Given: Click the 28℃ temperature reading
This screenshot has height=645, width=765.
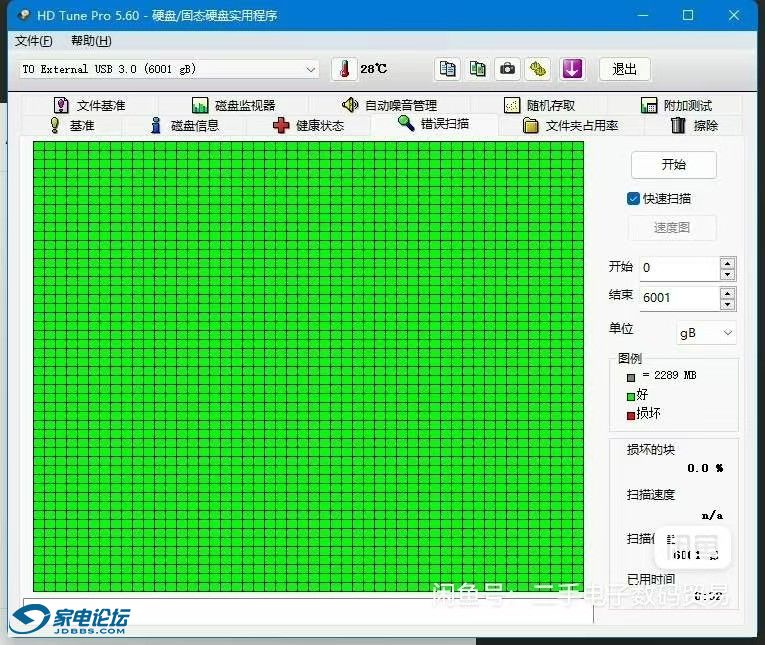Looking at the screenshot, I should 374,69.
